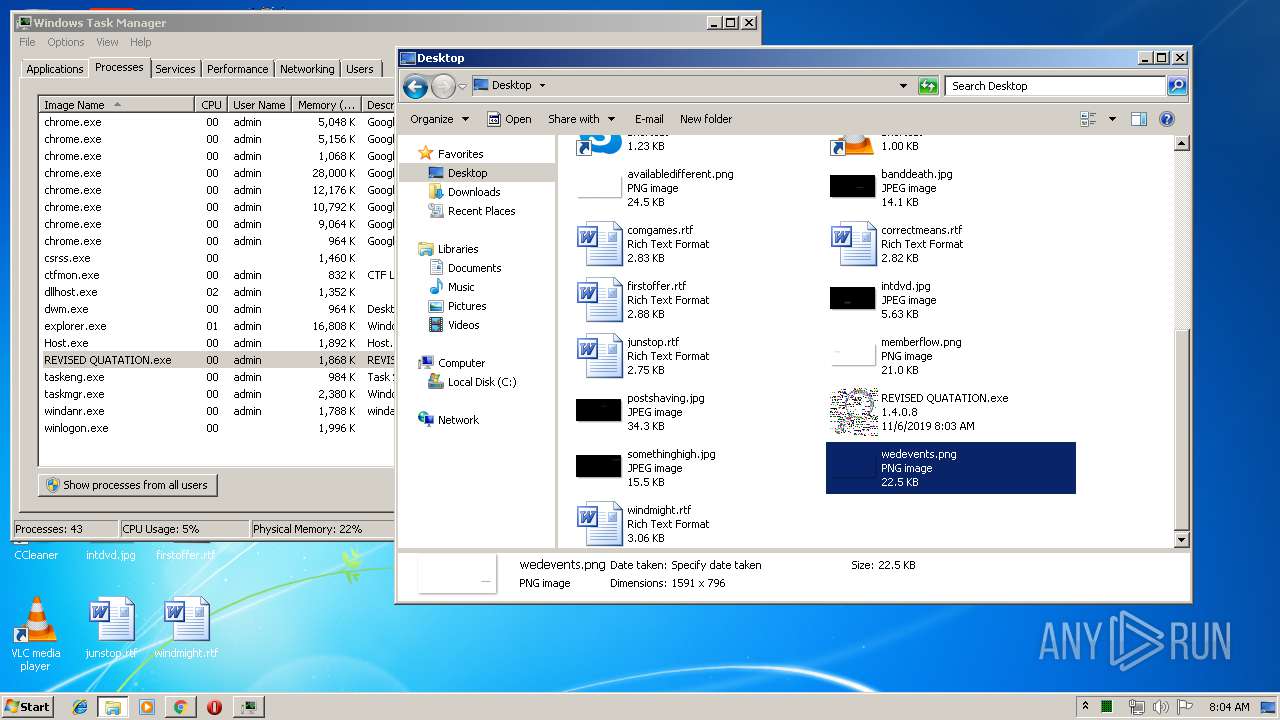Open the File menu in Task Manager
Screen dimensions: 1280x720
point(27,42)
